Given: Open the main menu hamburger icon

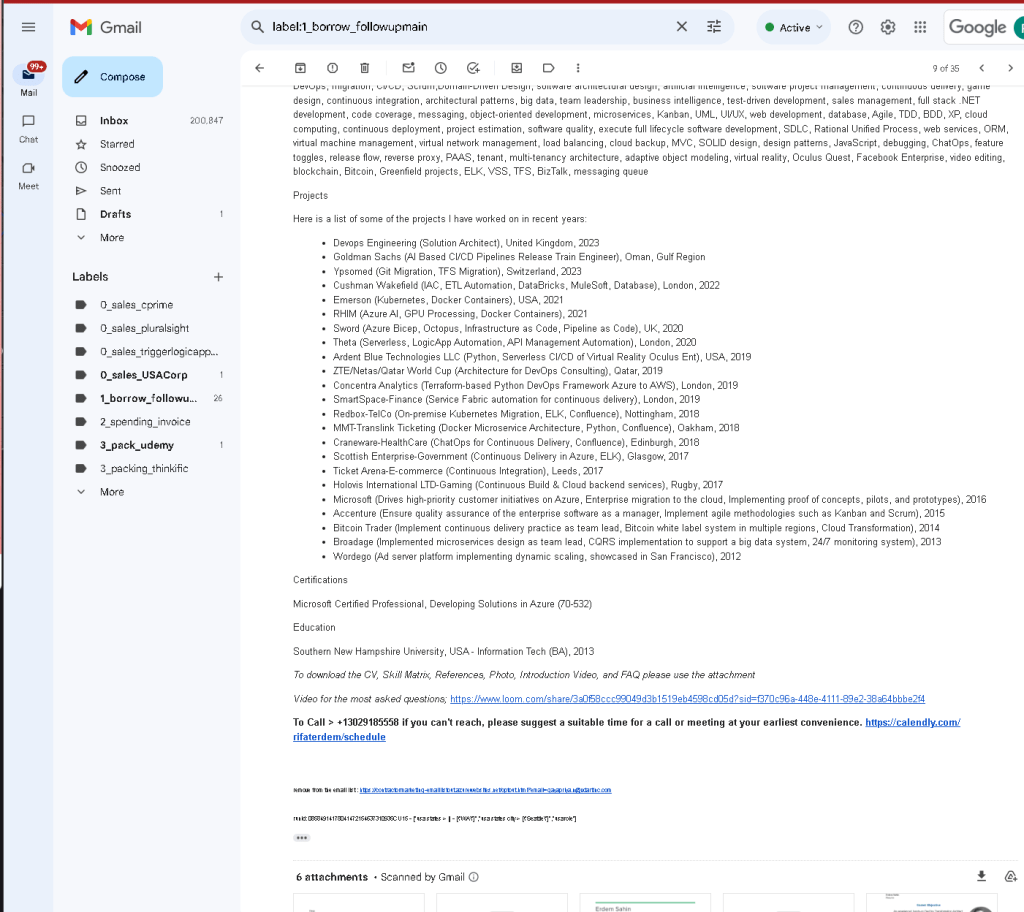Looking at the screenshot, I should coord(28,27).
